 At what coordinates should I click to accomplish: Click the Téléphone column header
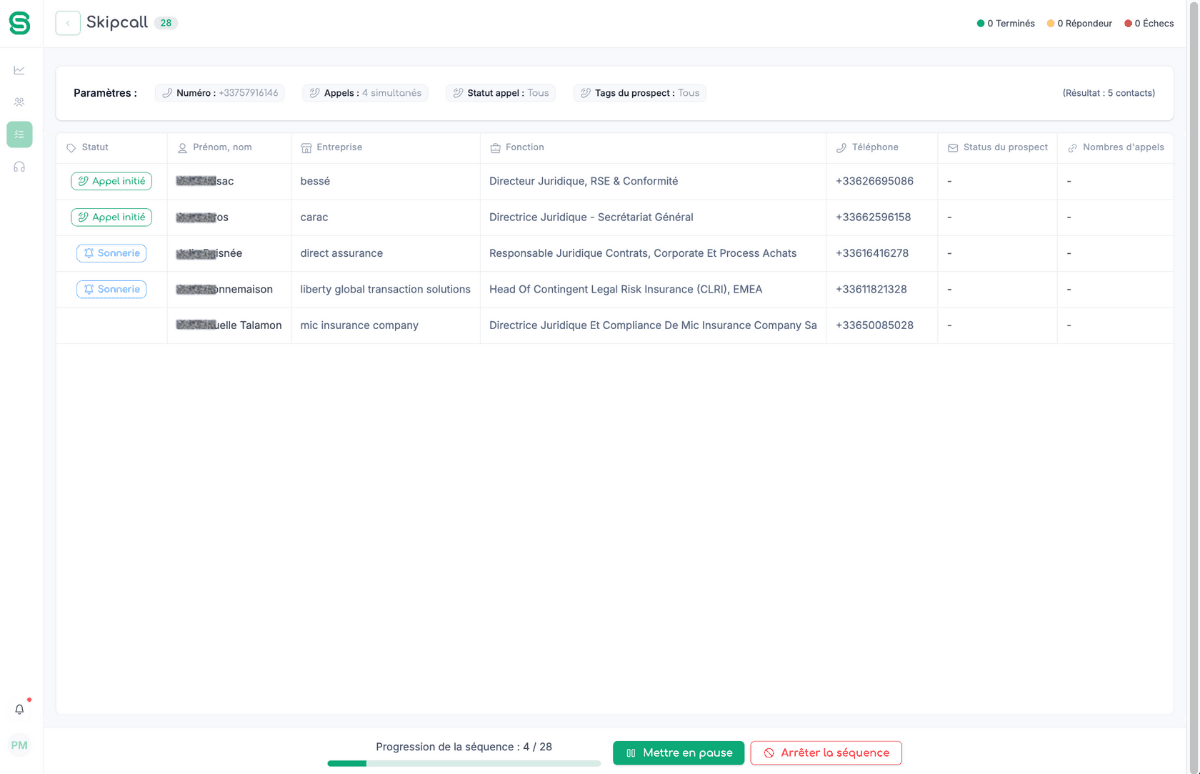(874, 147)
